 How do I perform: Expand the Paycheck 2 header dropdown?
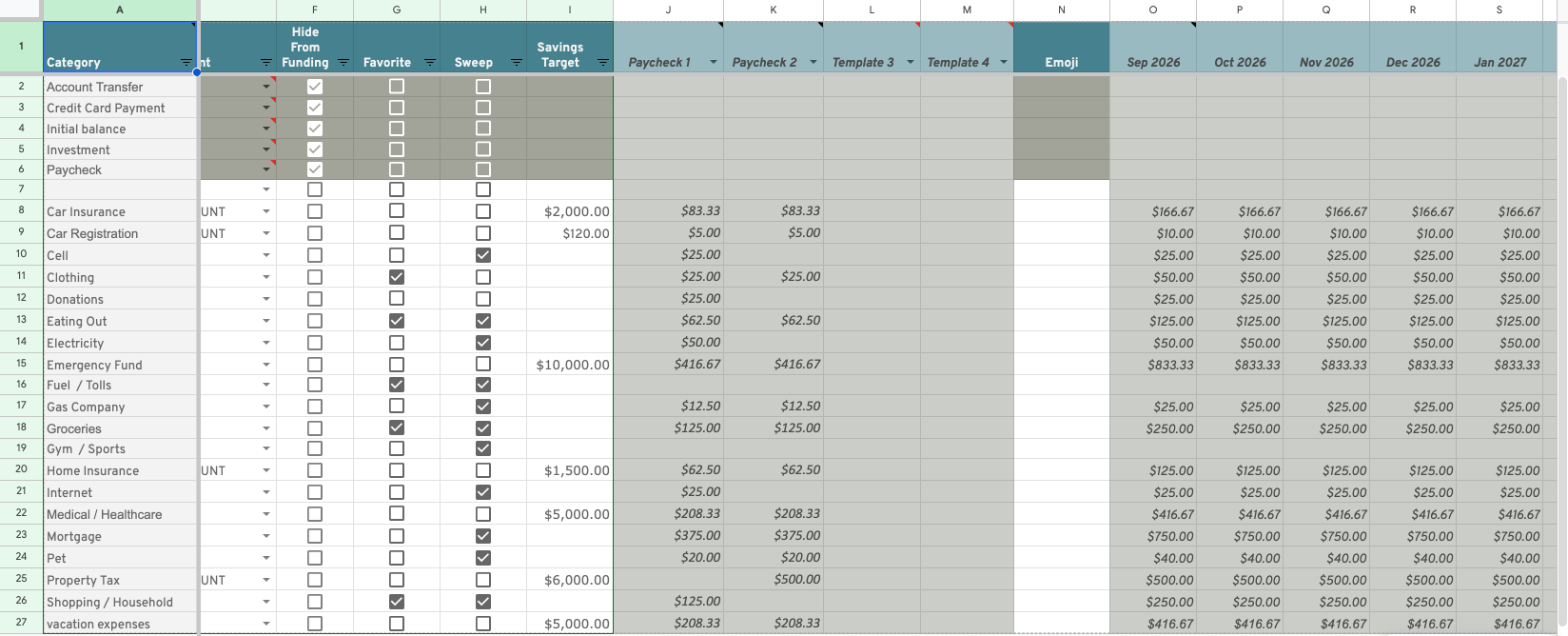click(813, 62)
